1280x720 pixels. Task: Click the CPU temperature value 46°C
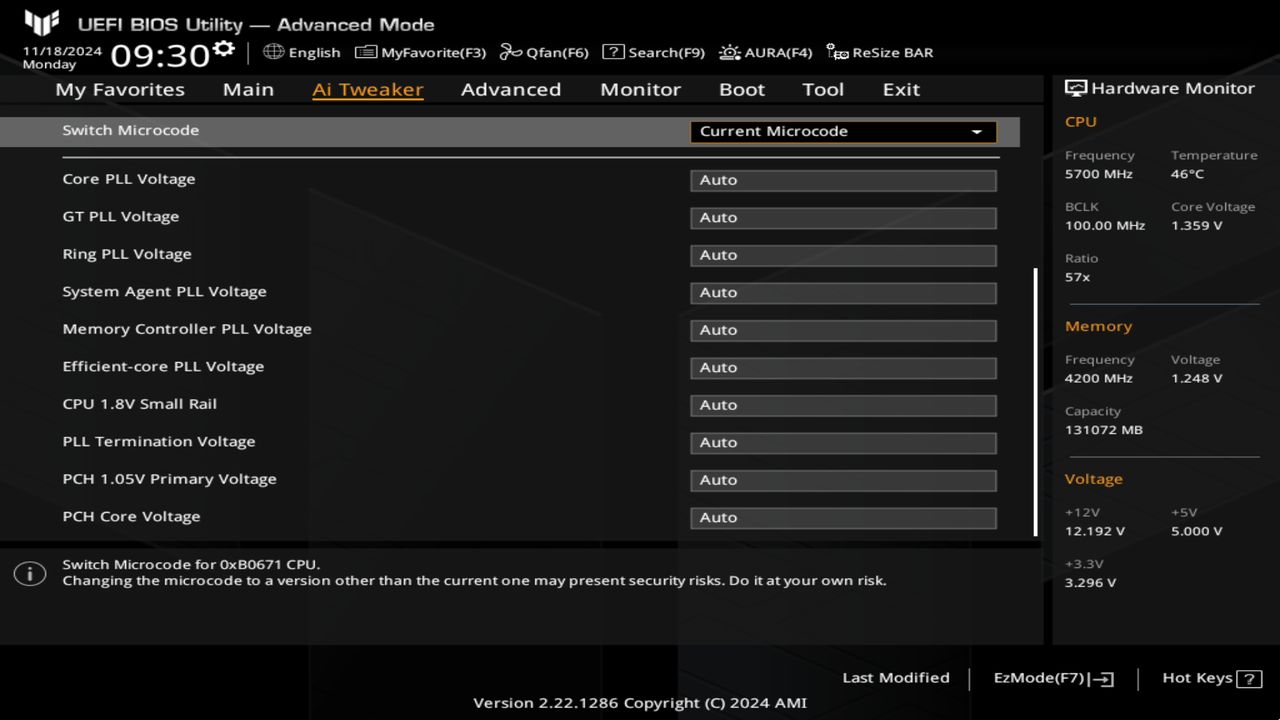(1188, 174)
